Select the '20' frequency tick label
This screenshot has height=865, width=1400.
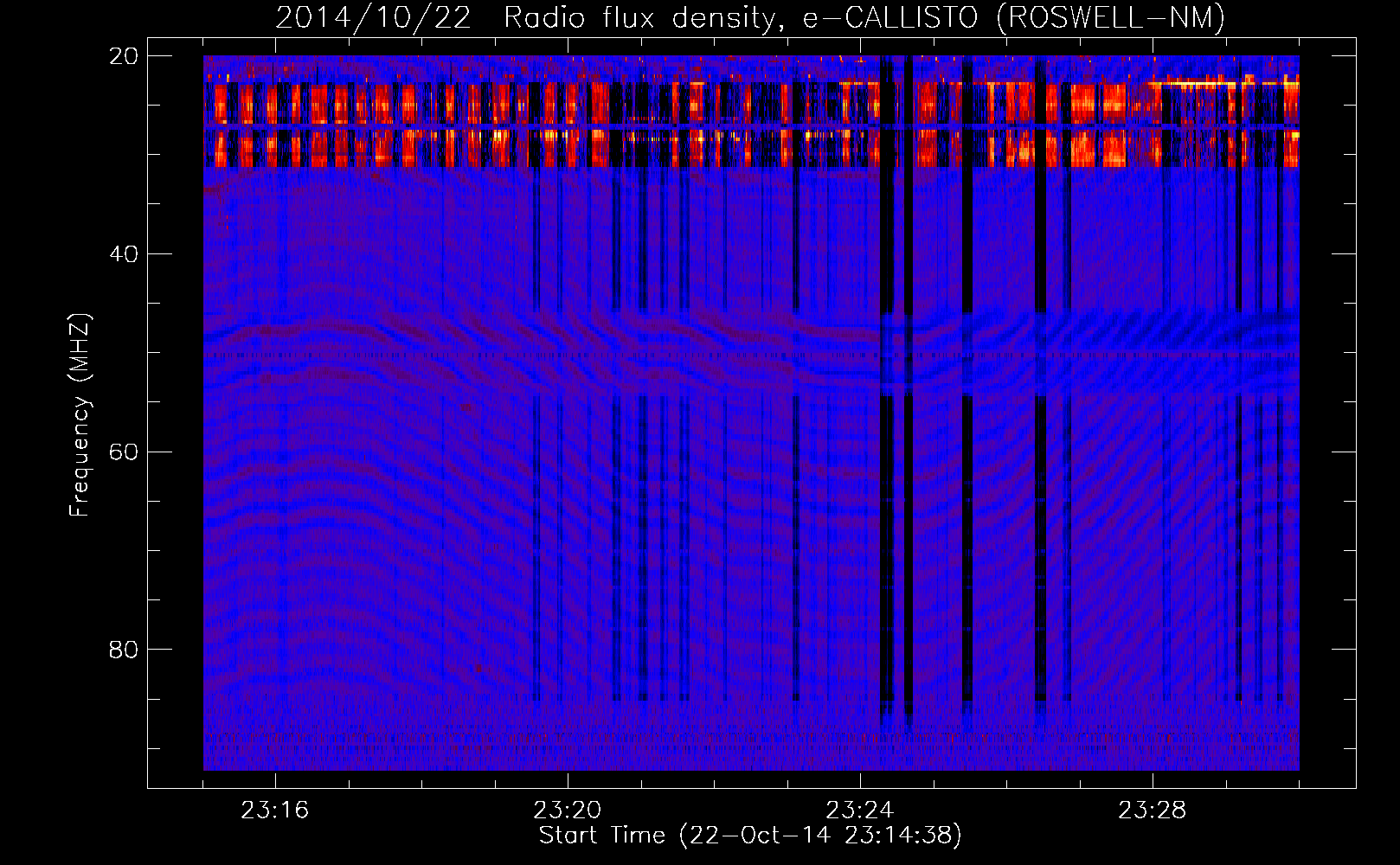(x=124, y=56)
